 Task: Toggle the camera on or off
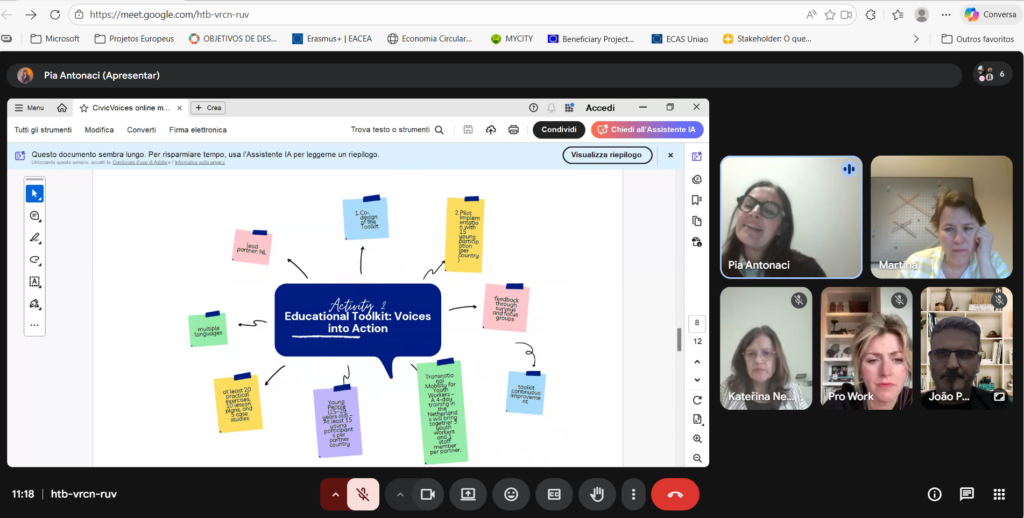click(428, 494)
